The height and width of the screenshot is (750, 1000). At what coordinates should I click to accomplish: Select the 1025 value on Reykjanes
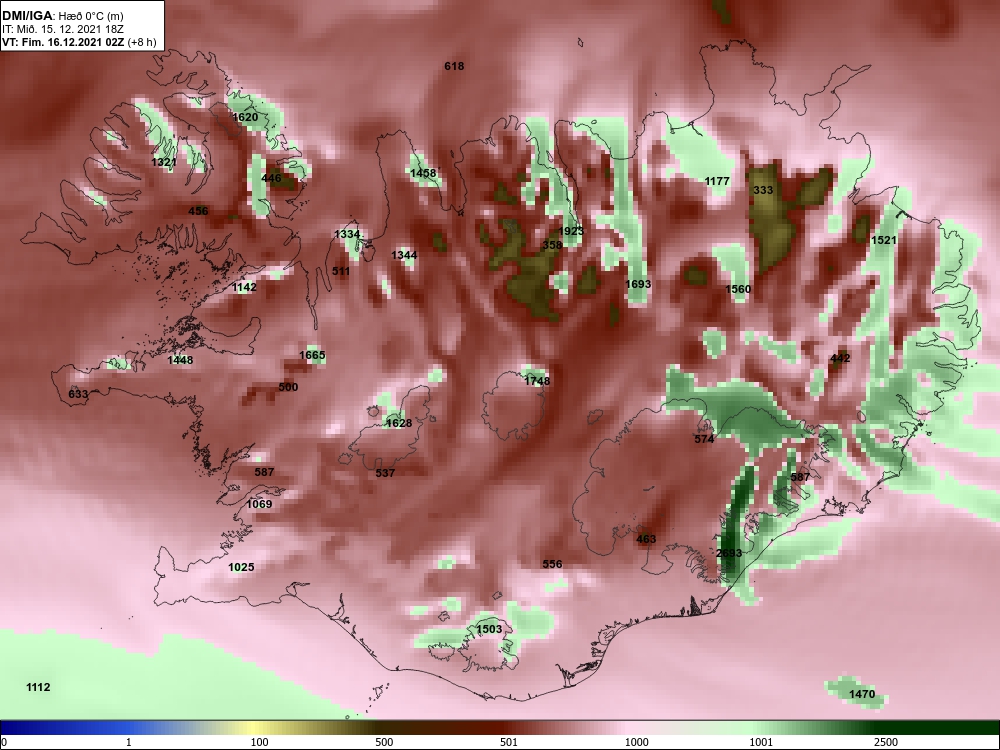[x=241, y=568]
